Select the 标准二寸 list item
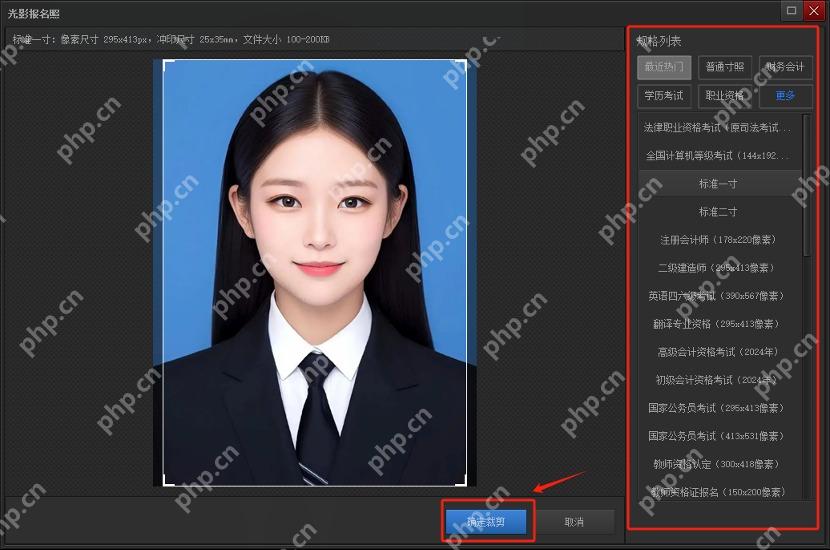 [x=719, y=212]
